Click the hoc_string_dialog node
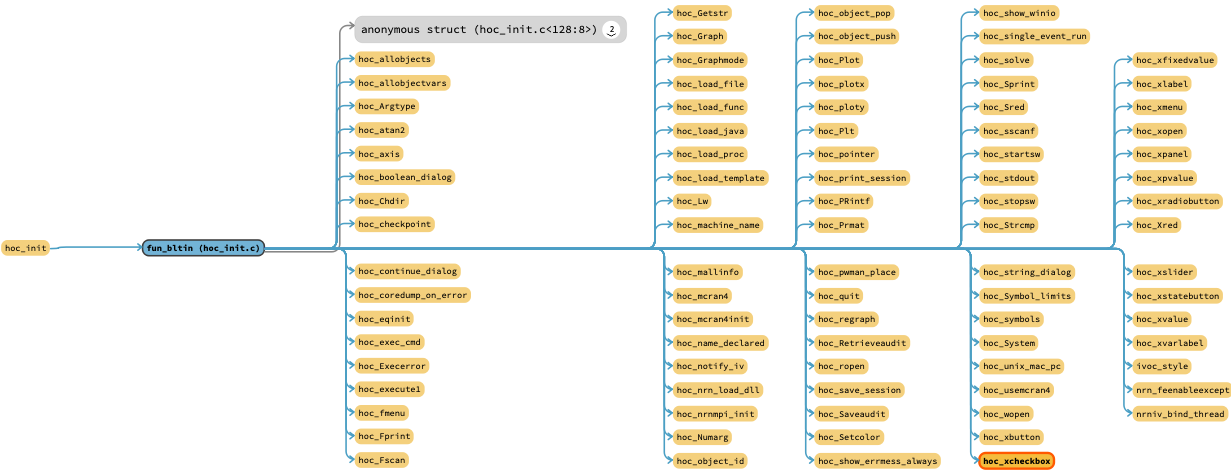The height and width of the screenshot is (472, 1231). (1026, 272)
